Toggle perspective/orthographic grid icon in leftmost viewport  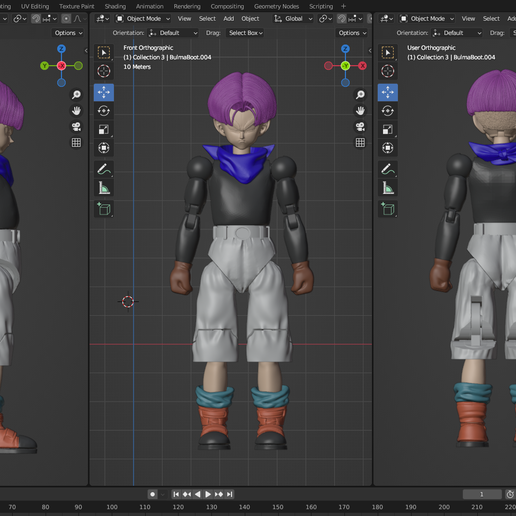coord(76,143)
